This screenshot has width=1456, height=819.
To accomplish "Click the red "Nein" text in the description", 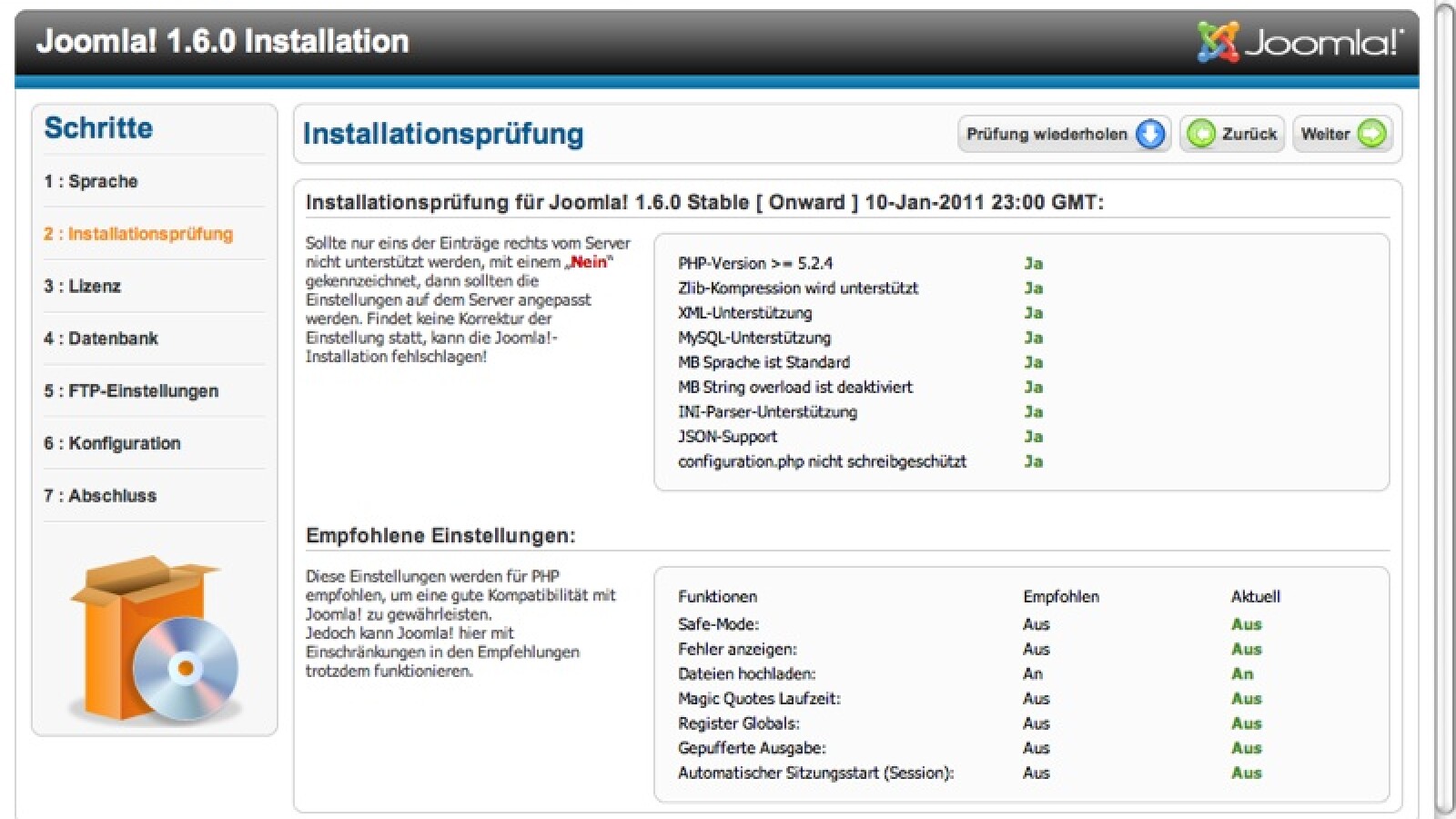I will pos(589,262).
